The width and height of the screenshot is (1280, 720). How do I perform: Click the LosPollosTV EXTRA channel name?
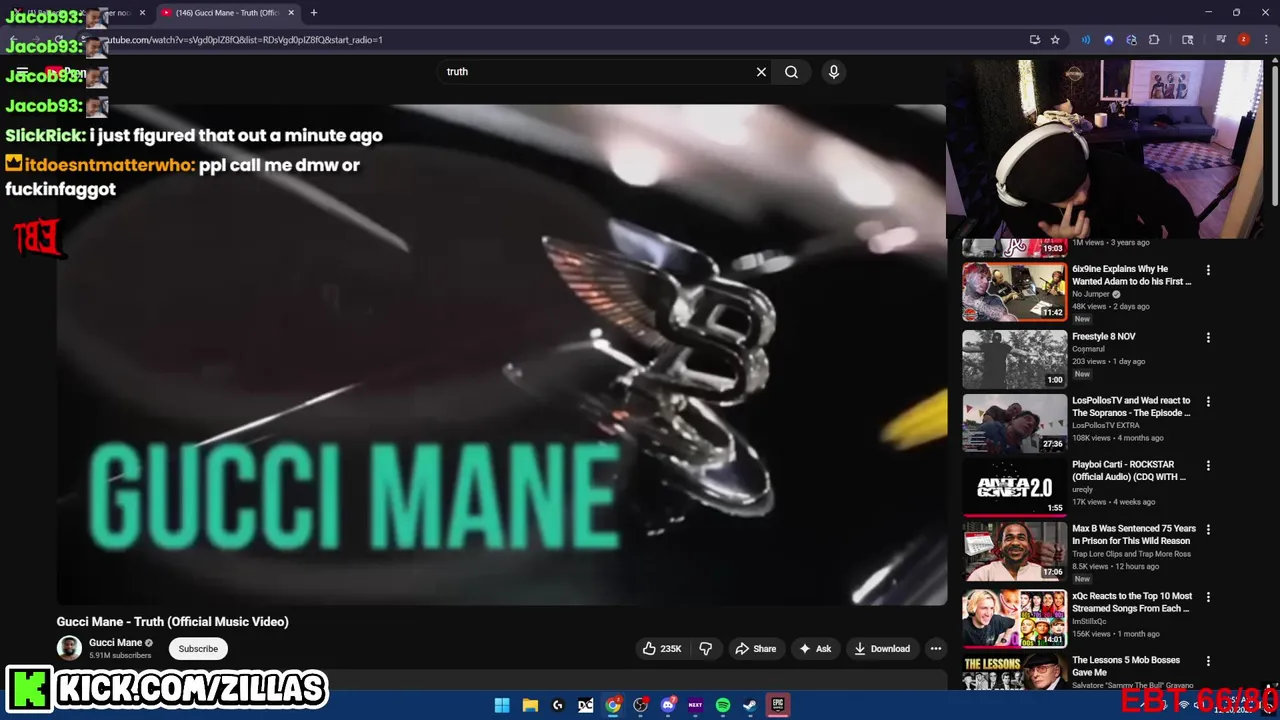pyautogui.click(x=1108, y=426)
